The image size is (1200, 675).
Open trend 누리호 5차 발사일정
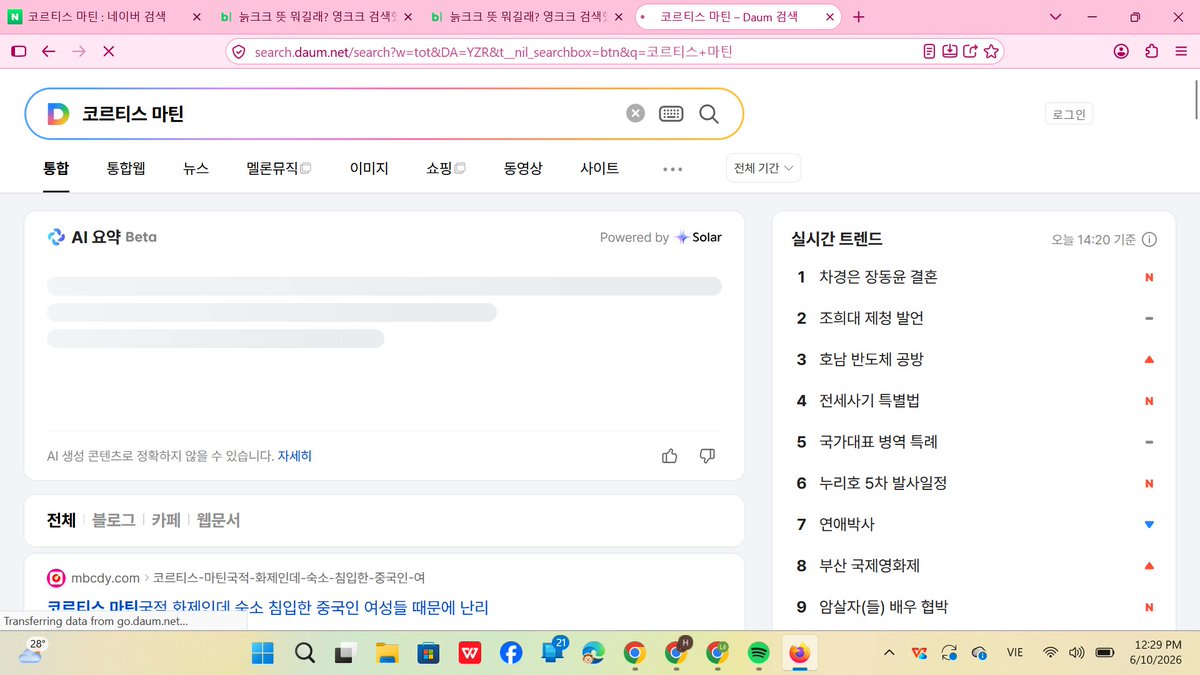click(x=883, y=483)
